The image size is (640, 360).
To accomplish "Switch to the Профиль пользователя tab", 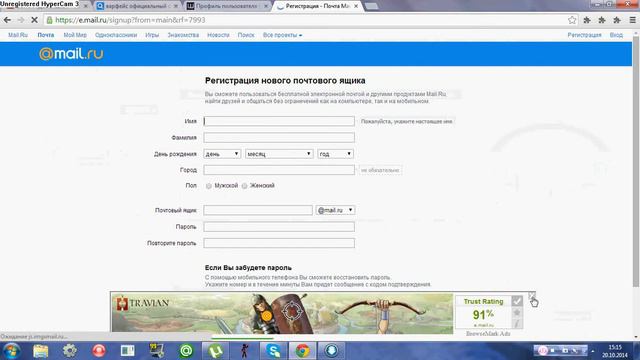I will pos(226,6).
